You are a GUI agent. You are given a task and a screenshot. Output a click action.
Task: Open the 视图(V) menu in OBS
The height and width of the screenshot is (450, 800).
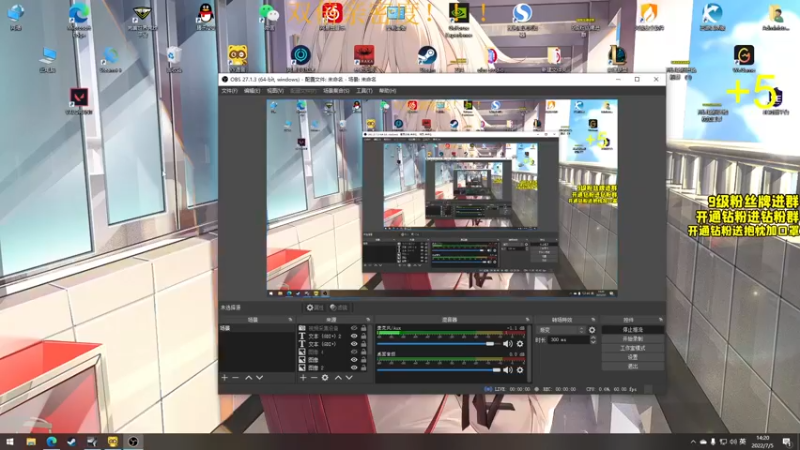275,91
